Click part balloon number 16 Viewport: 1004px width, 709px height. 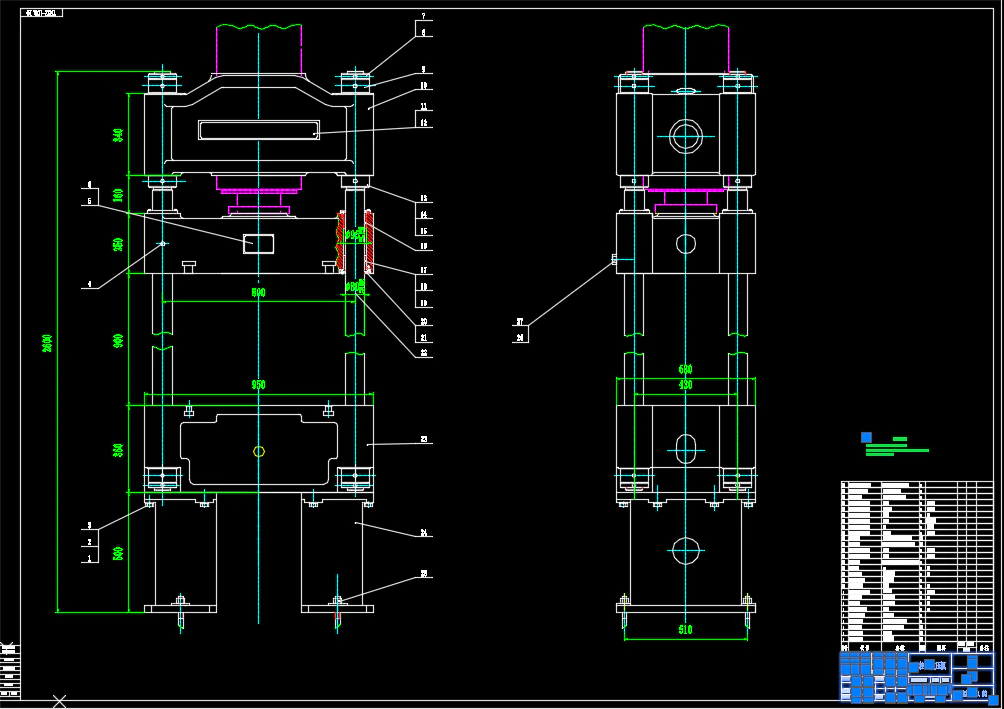423,246
